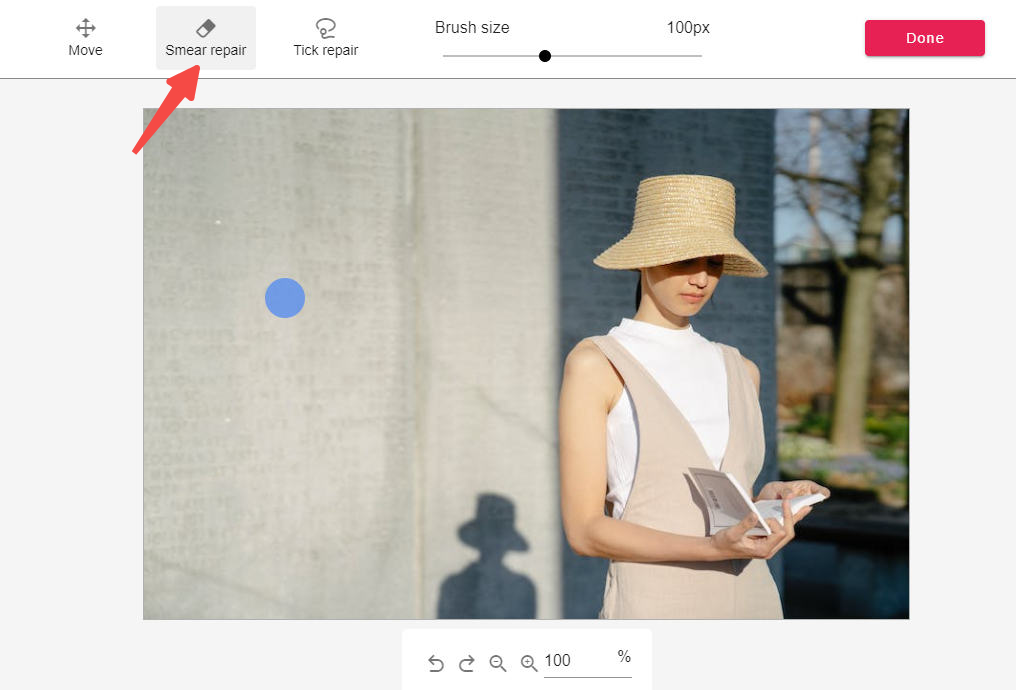1016x690 pixels.
Task: Undo the last edit
Action: click(x=435, y=663)
